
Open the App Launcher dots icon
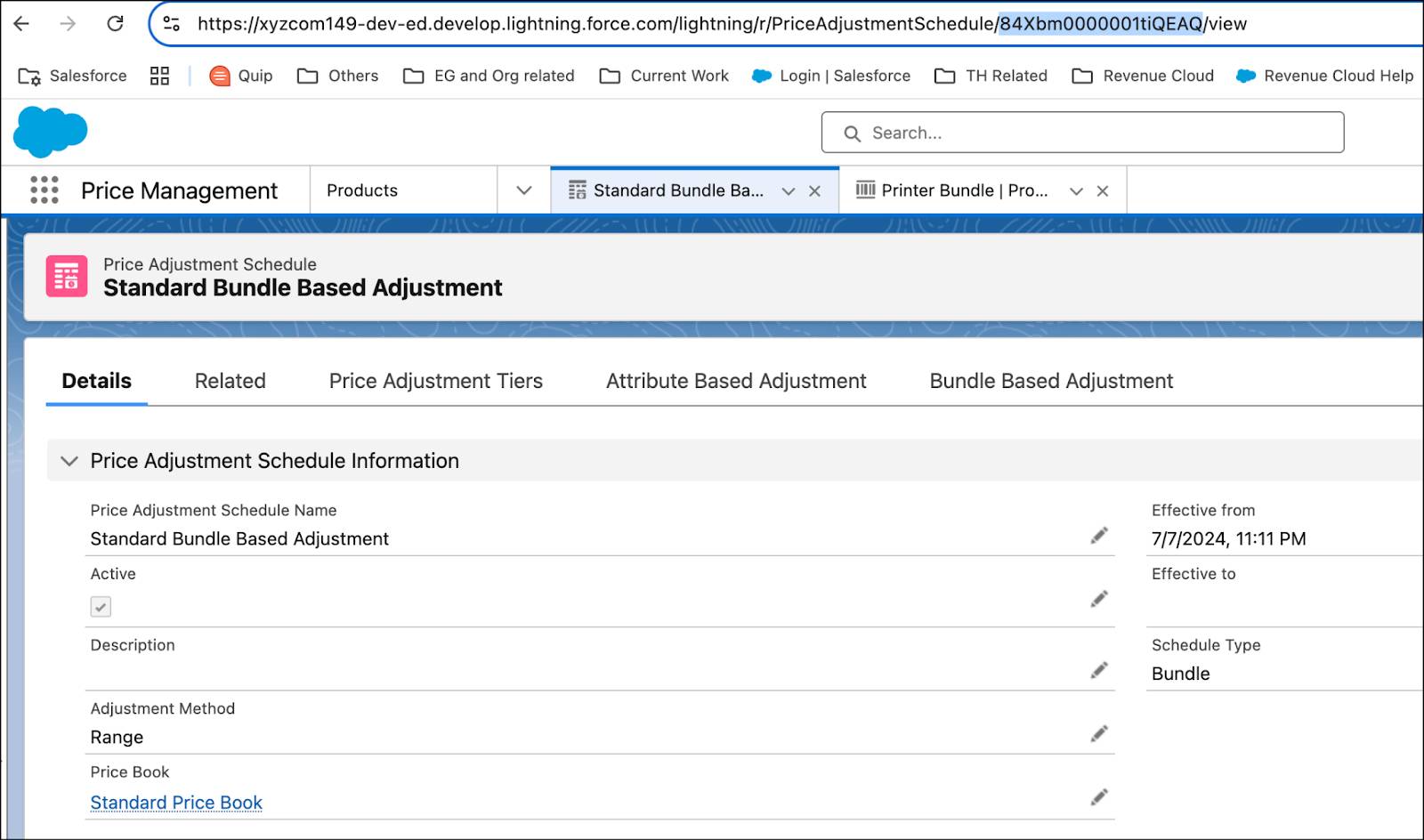click(44, 190)
